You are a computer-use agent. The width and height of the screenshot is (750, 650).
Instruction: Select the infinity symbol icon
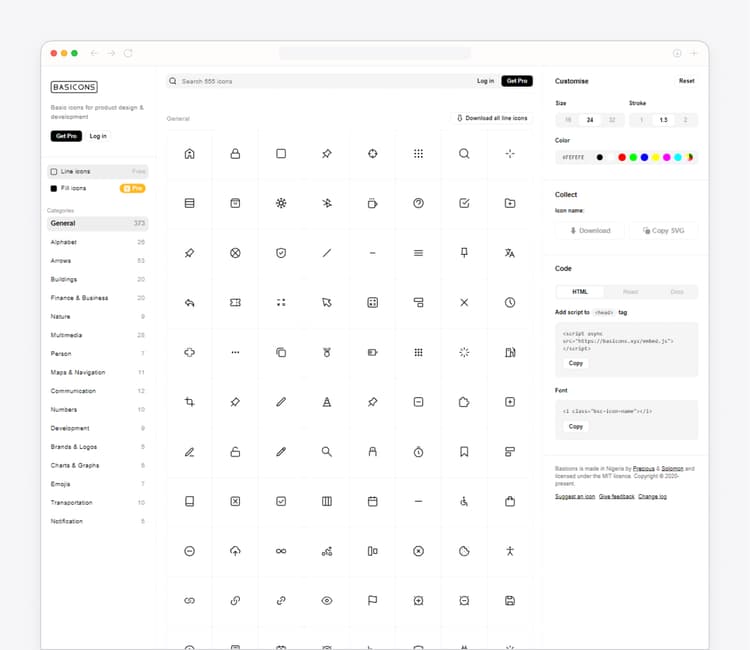point(281,551)
